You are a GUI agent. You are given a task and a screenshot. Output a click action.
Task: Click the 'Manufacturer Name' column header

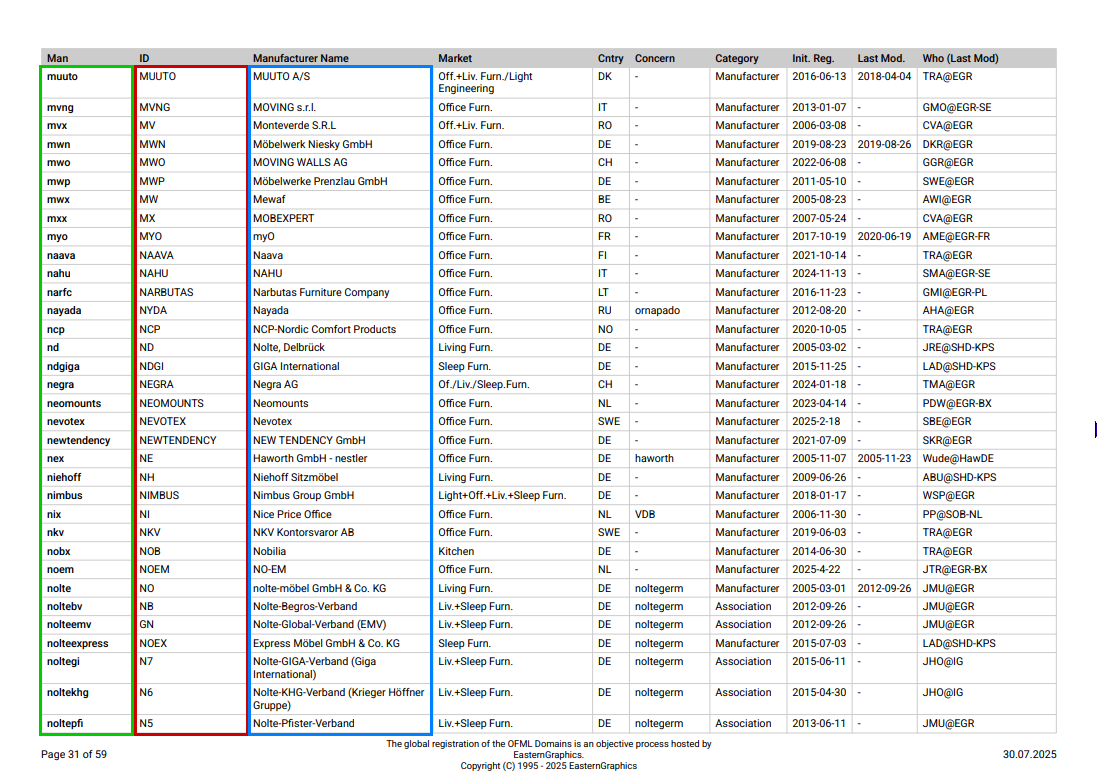pyautogui.click(x=300, y=58)
